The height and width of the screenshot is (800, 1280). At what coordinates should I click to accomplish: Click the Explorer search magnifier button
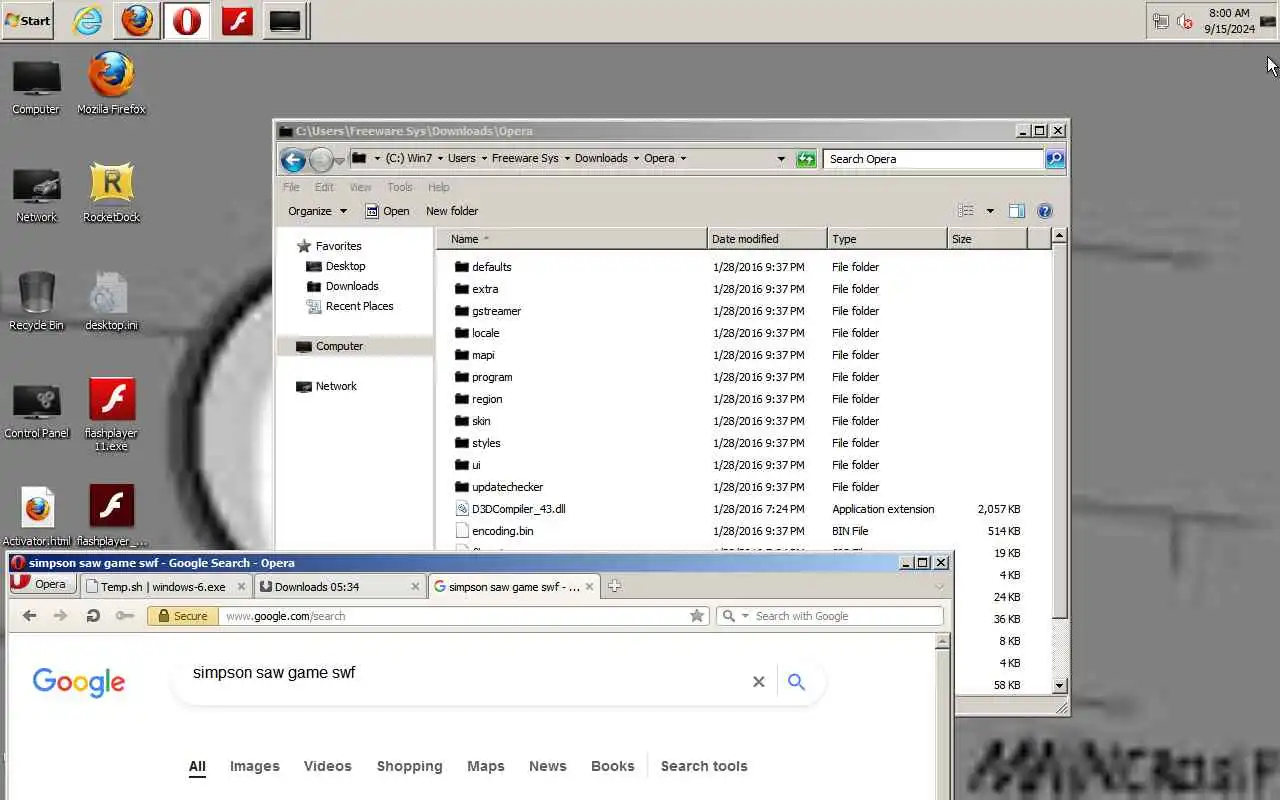(x=1055, y=159)
